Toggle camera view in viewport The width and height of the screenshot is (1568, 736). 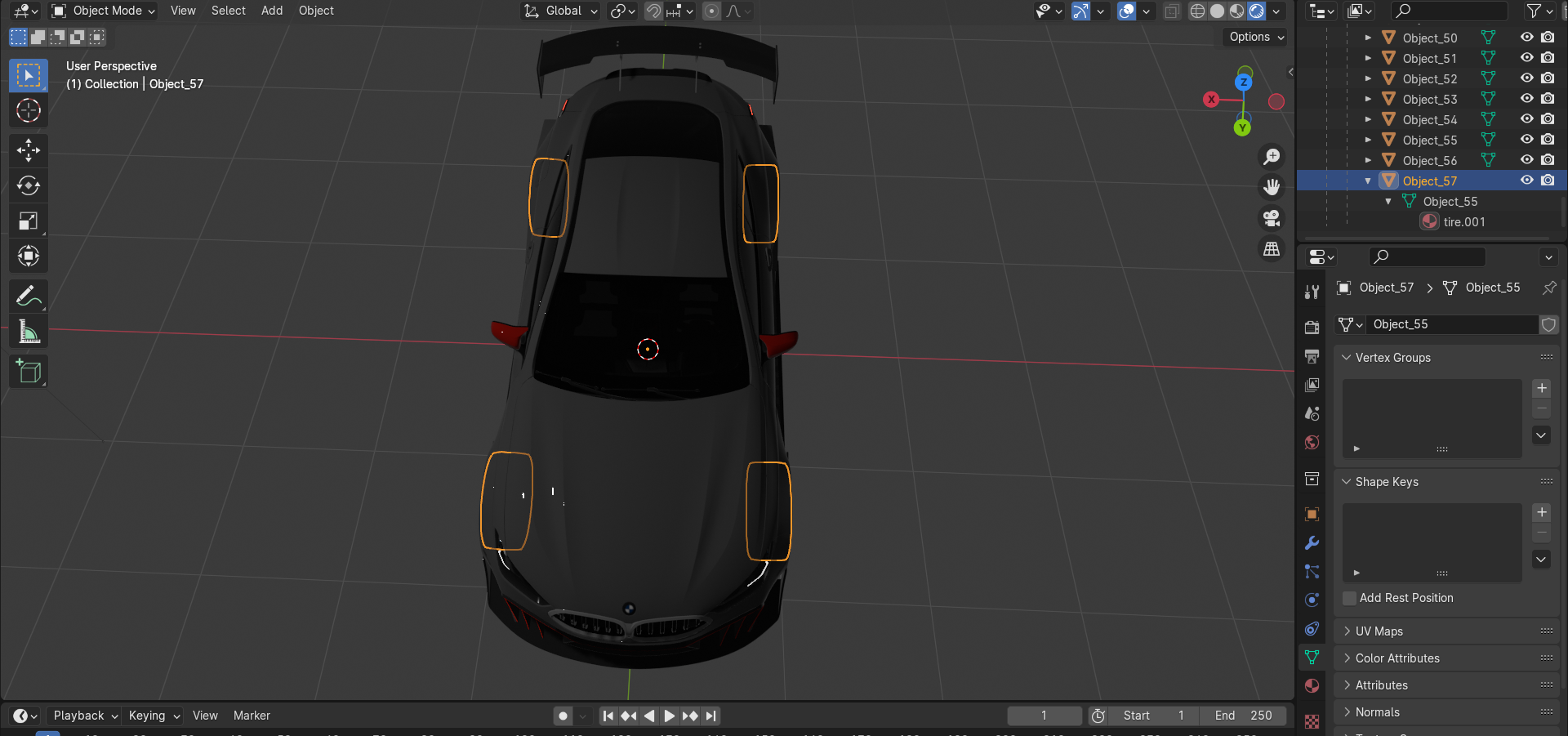click(1272, 218)
